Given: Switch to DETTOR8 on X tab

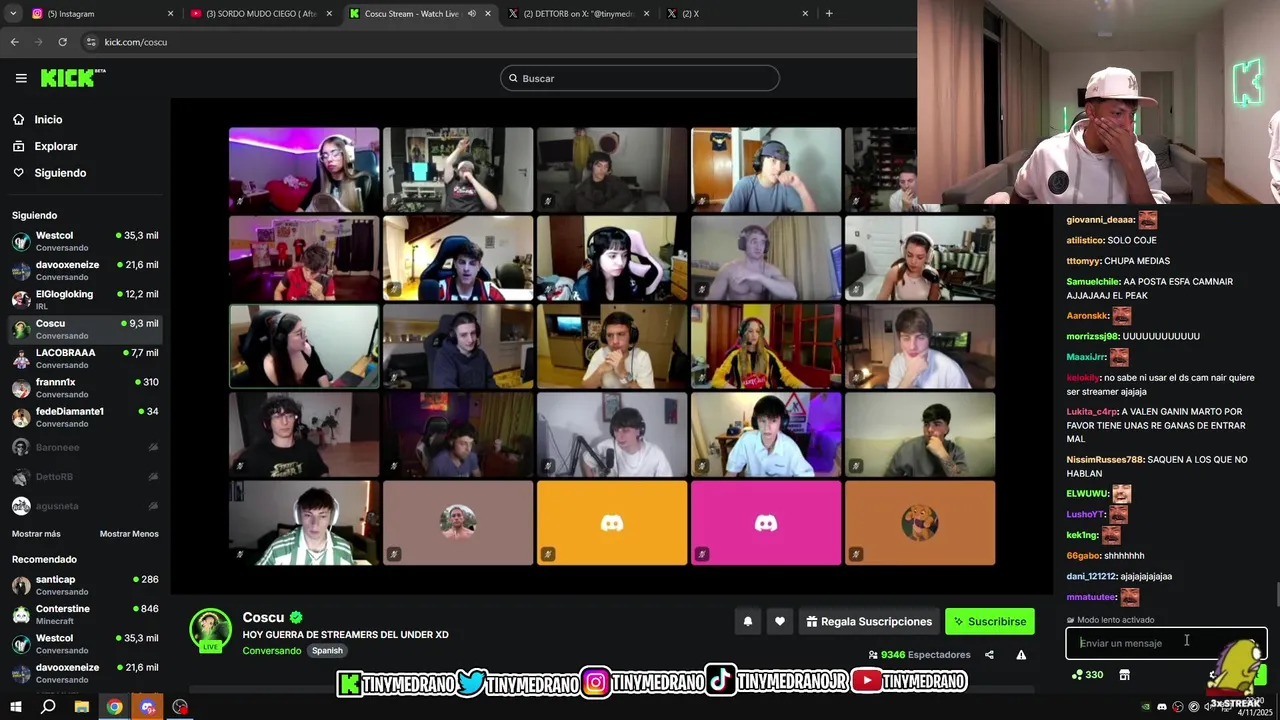Looking at the screenshot, I should point(578,14).
